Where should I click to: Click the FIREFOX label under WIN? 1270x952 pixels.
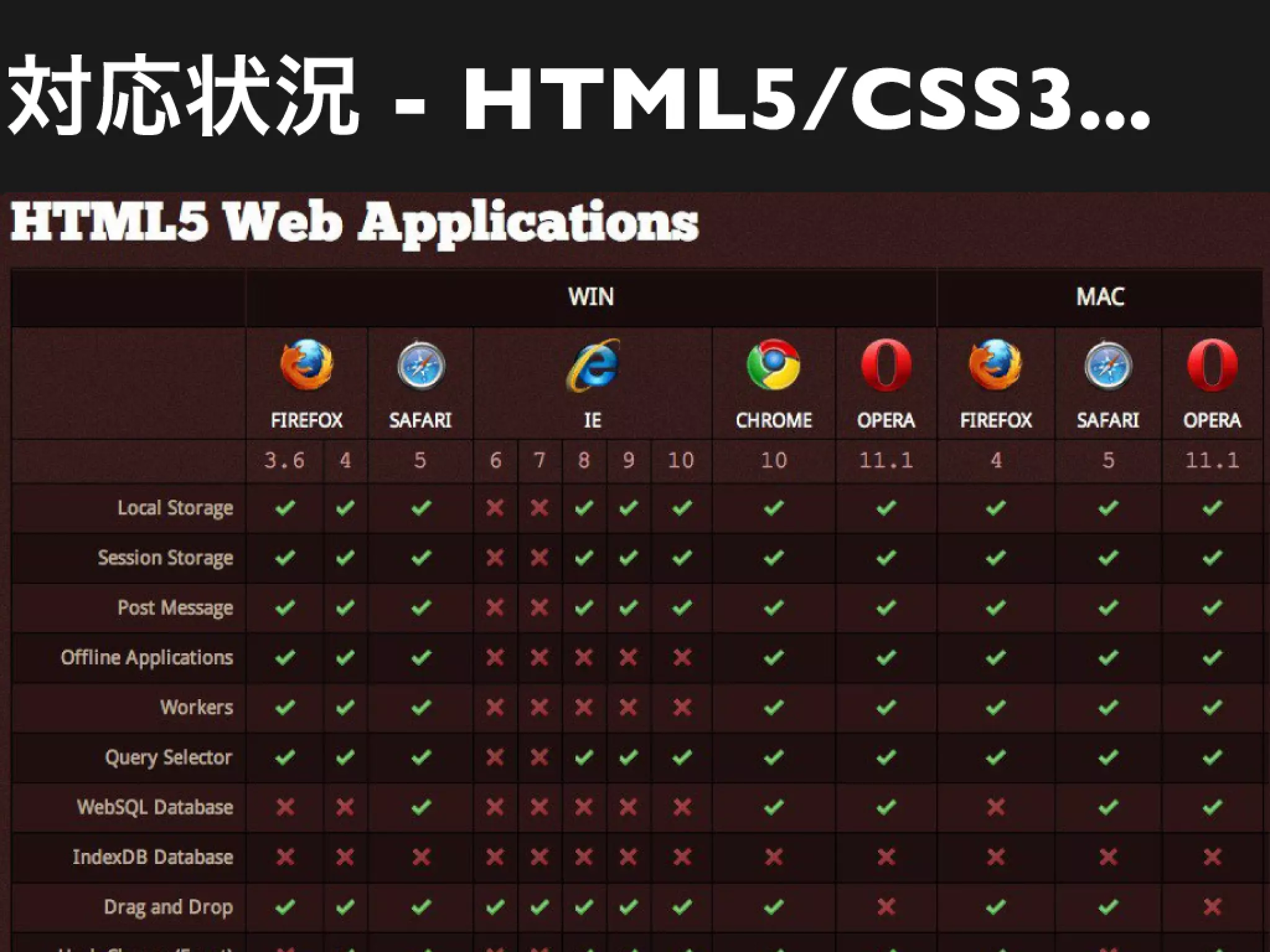click(307, 420)
